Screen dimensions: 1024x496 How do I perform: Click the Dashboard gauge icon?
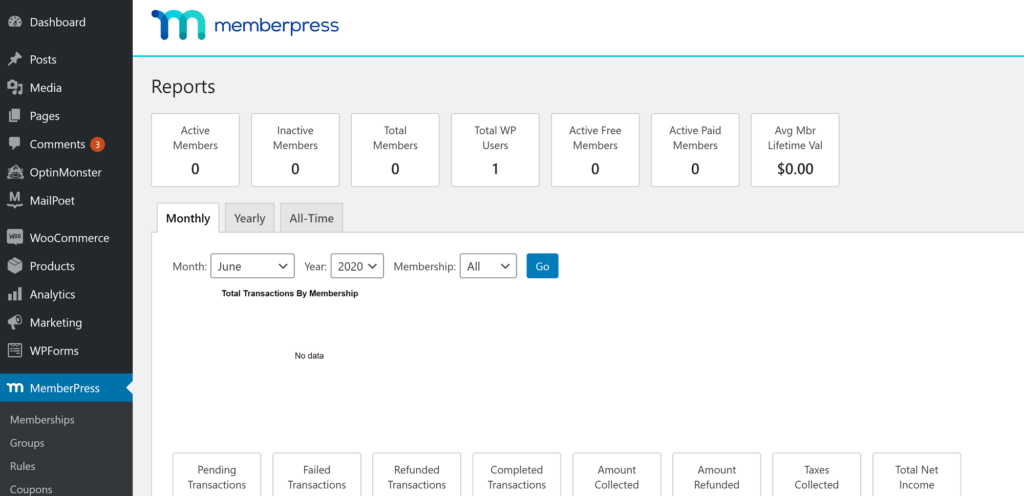[x=14, y=22]
